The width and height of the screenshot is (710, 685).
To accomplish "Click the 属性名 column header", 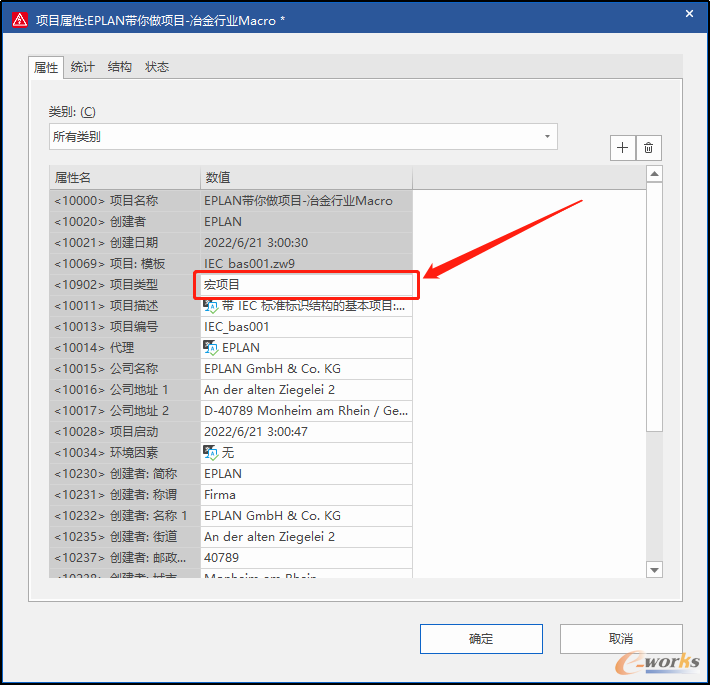I will click(x=125, y=177).
